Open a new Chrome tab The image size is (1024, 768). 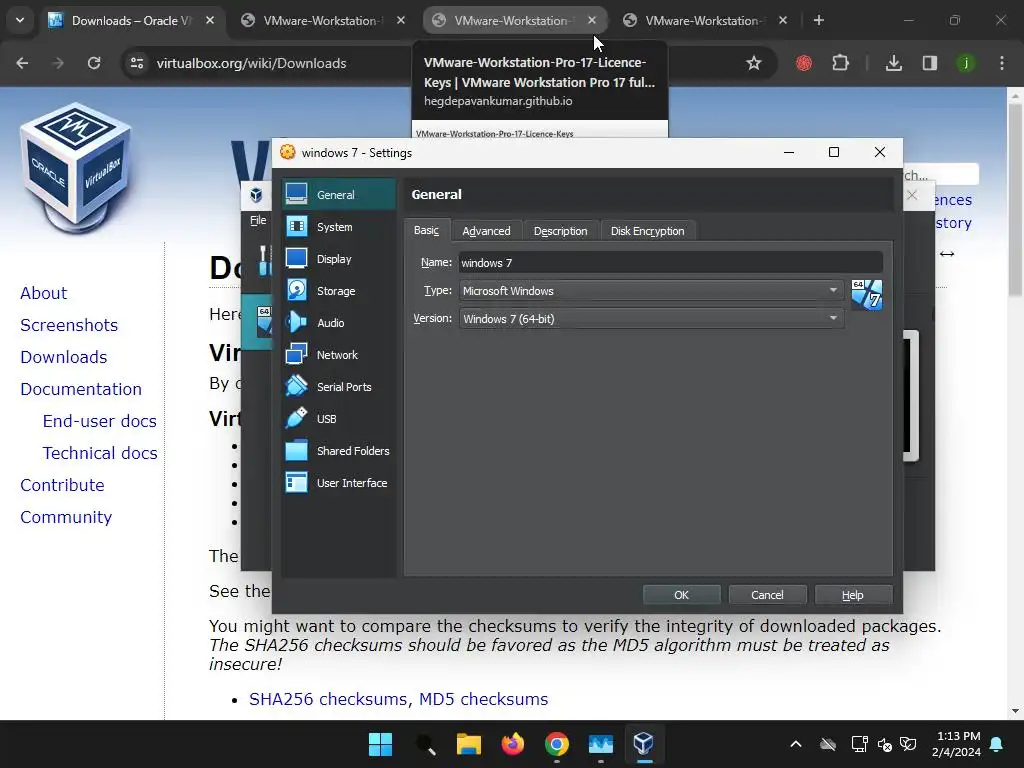pos(818,20)
